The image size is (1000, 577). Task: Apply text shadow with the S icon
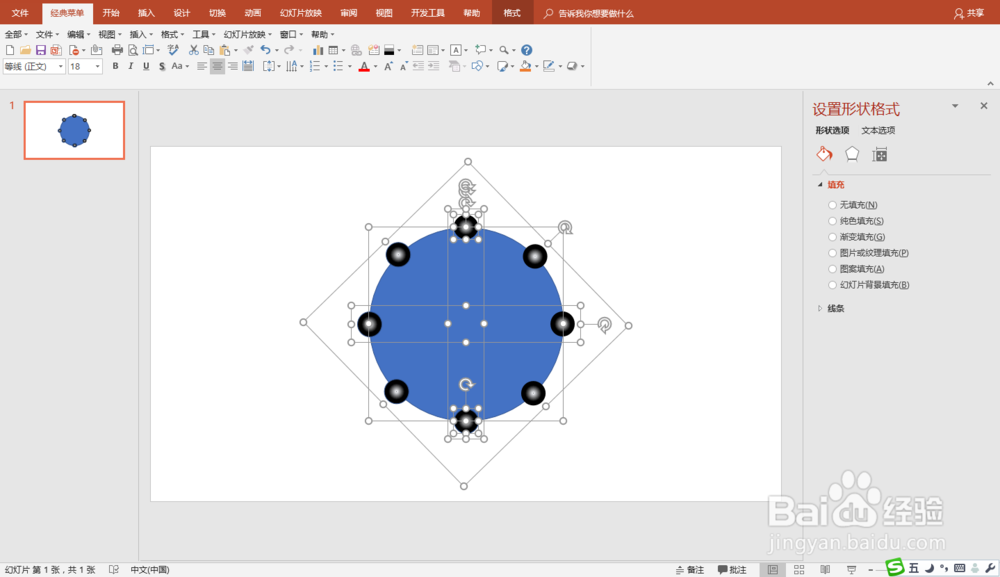tap(162, 66)
